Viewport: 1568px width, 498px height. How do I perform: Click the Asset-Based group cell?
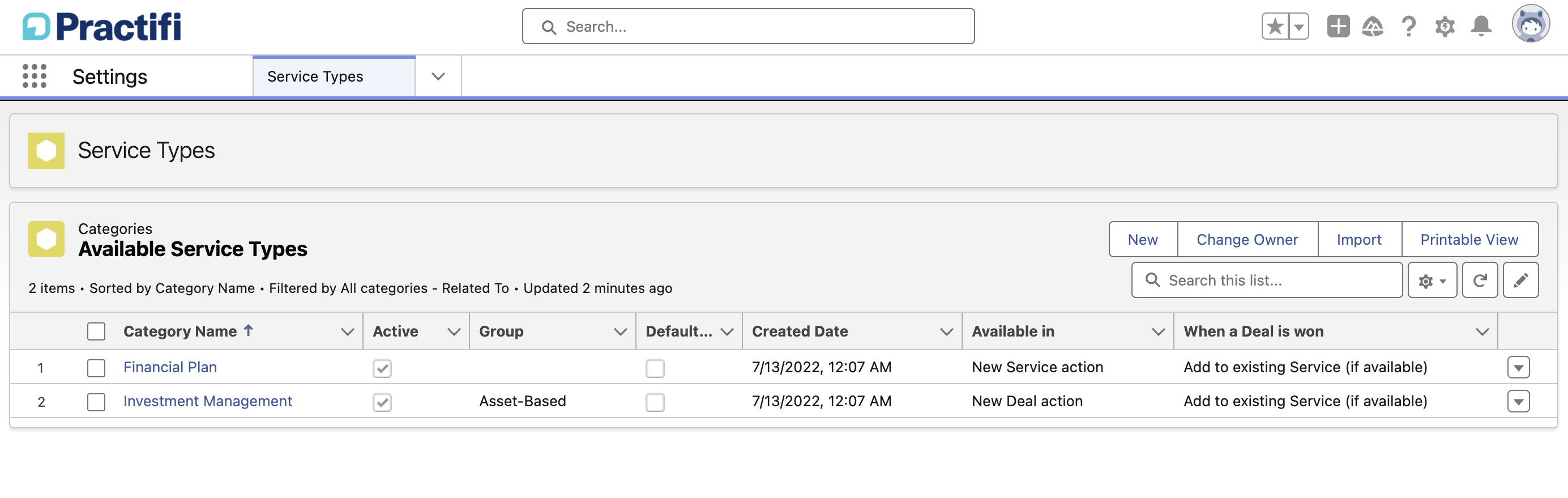click(522, 401)
